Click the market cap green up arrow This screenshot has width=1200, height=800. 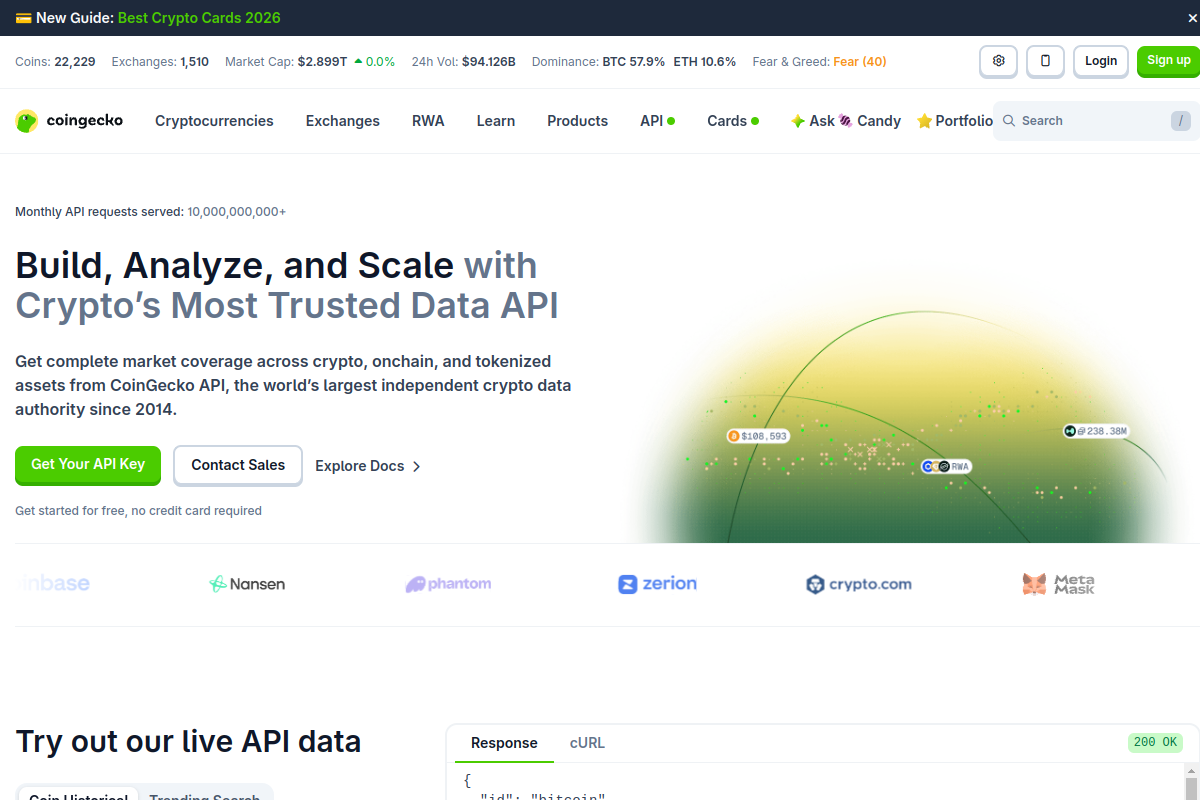(x=358, y=61)
